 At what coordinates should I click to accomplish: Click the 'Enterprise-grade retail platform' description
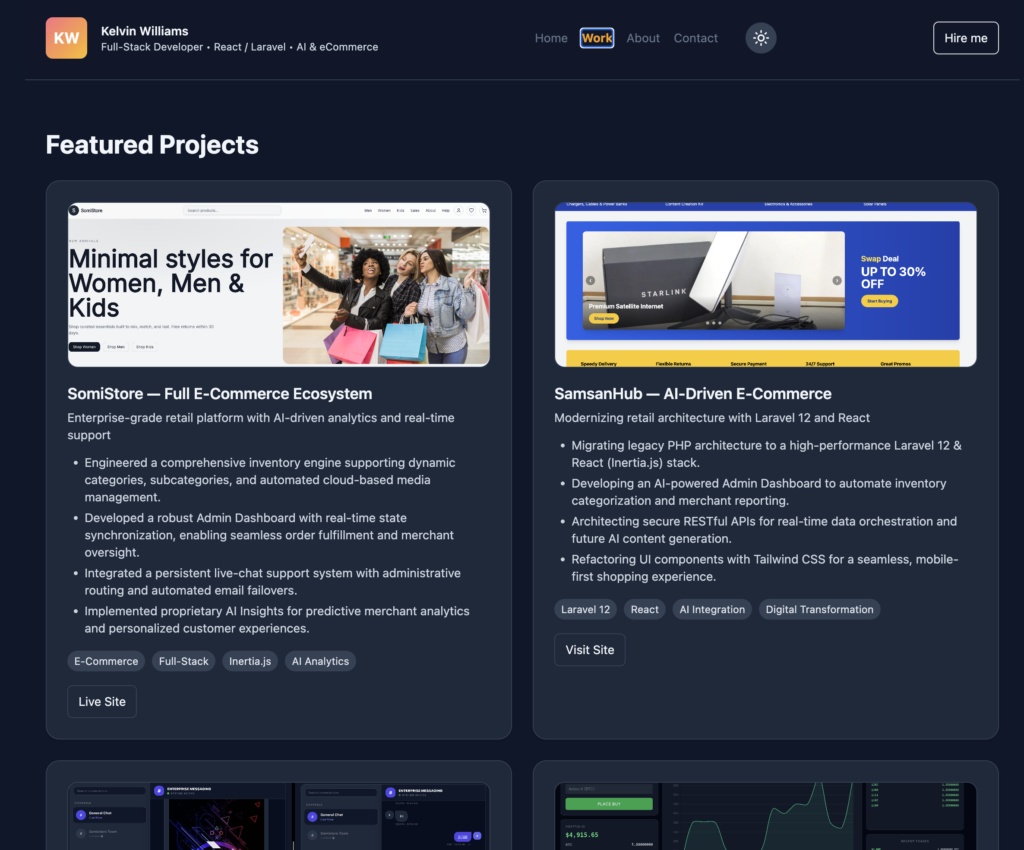pos(261,426)
